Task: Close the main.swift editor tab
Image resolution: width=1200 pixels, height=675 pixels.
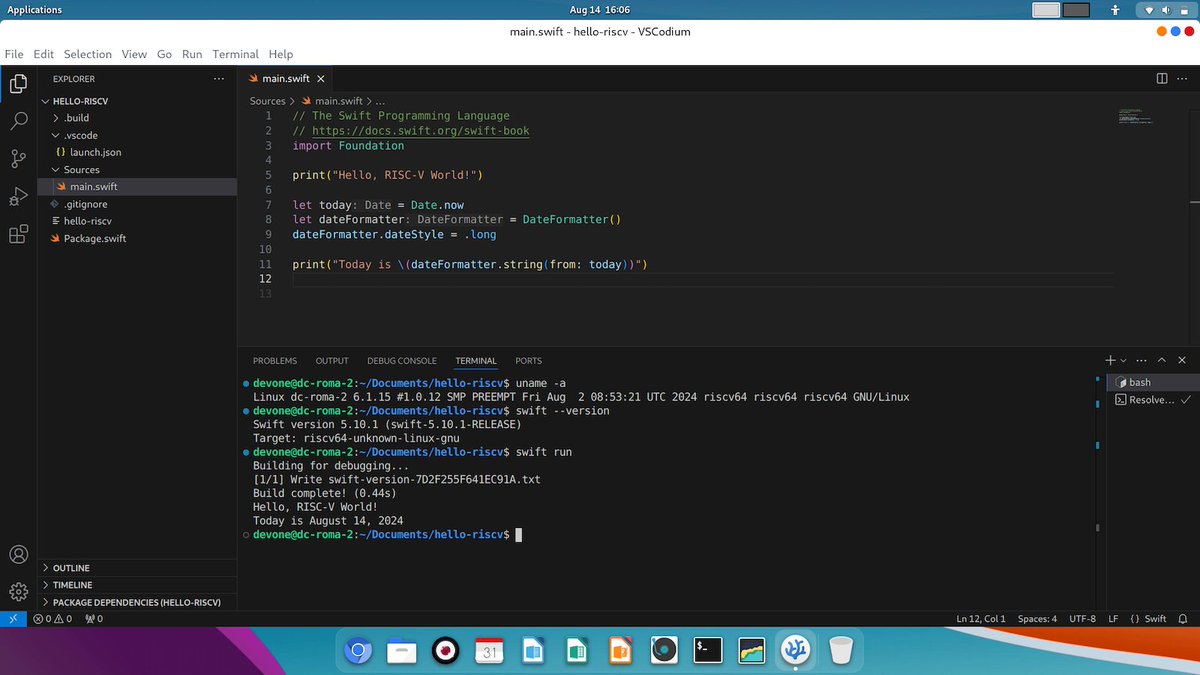Action: [320, 79]
